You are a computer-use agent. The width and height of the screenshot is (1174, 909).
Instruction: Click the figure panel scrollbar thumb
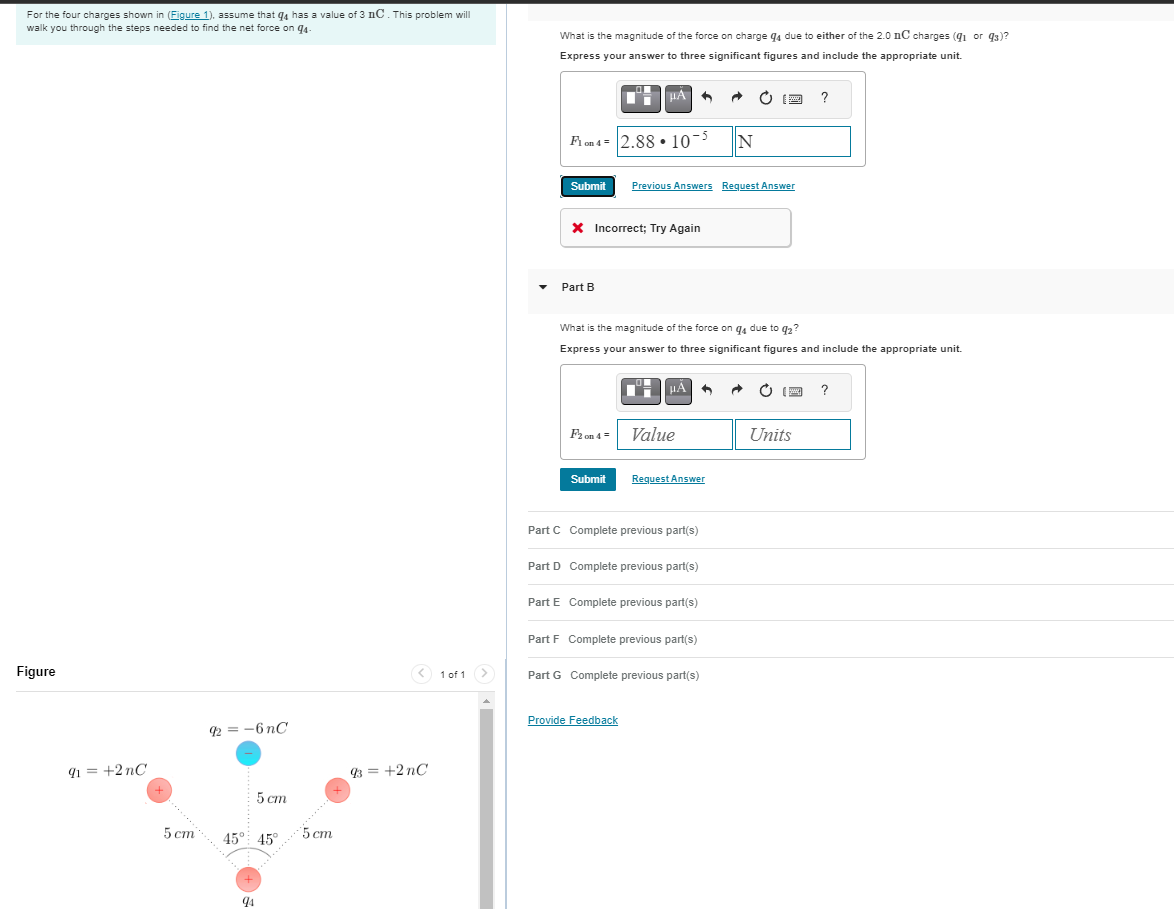click(x=486, y=809)
